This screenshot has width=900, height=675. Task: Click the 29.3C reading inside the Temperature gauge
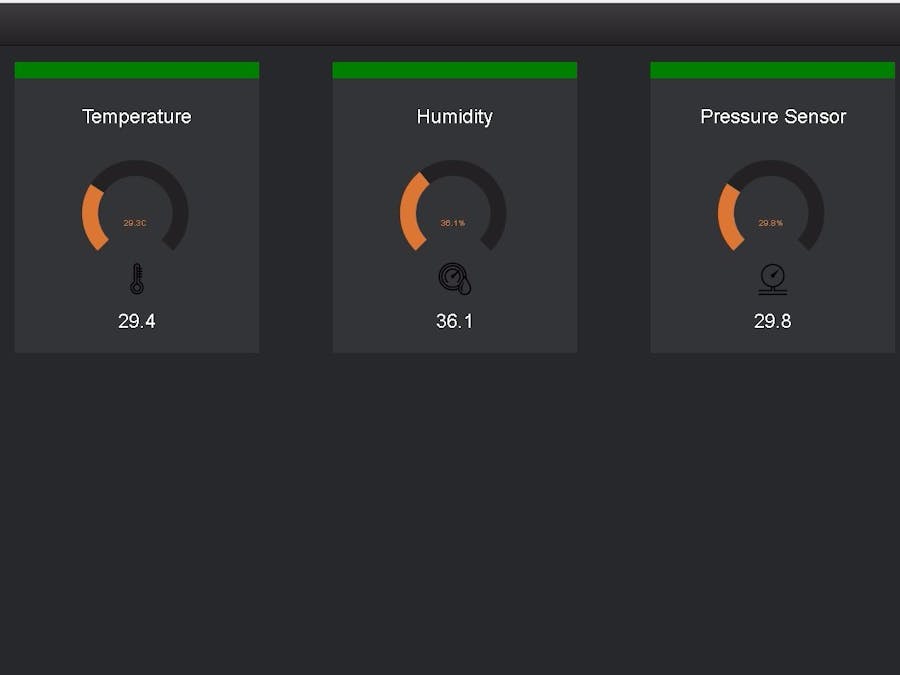click(x=136, y=222)
